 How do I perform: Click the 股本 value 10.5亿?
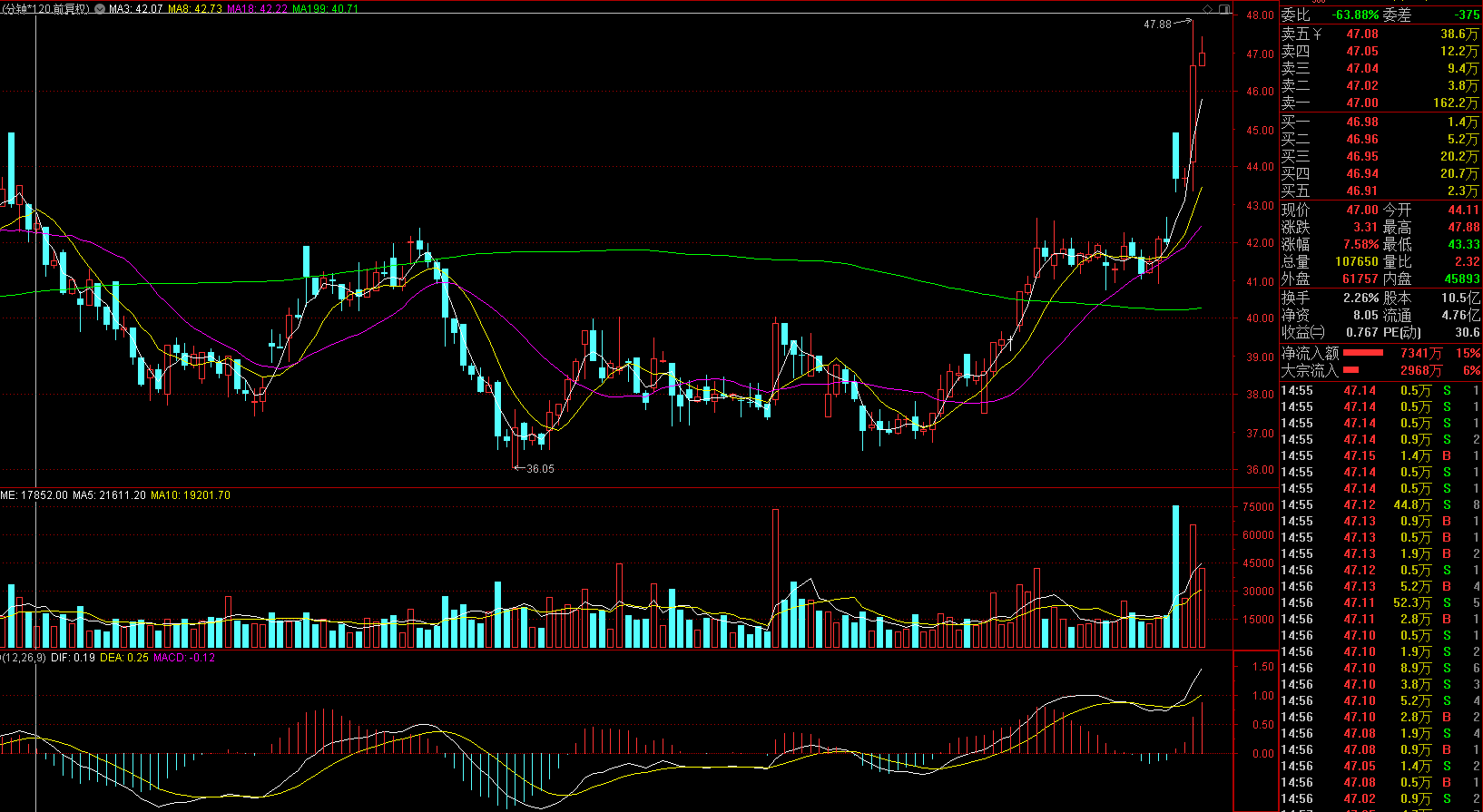1460,298
